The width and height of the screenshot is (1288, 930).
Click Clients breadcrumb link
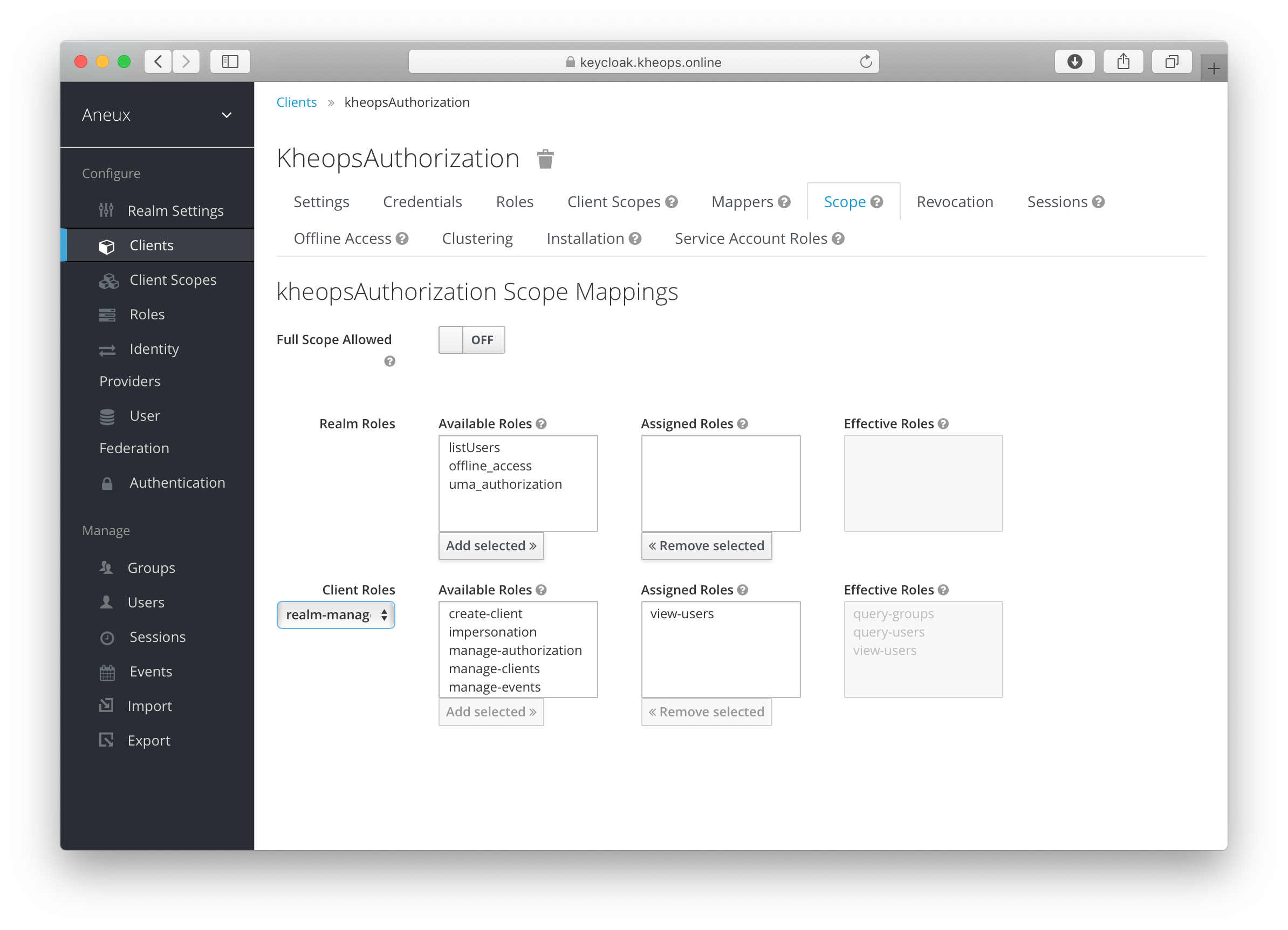pos(297,102)
